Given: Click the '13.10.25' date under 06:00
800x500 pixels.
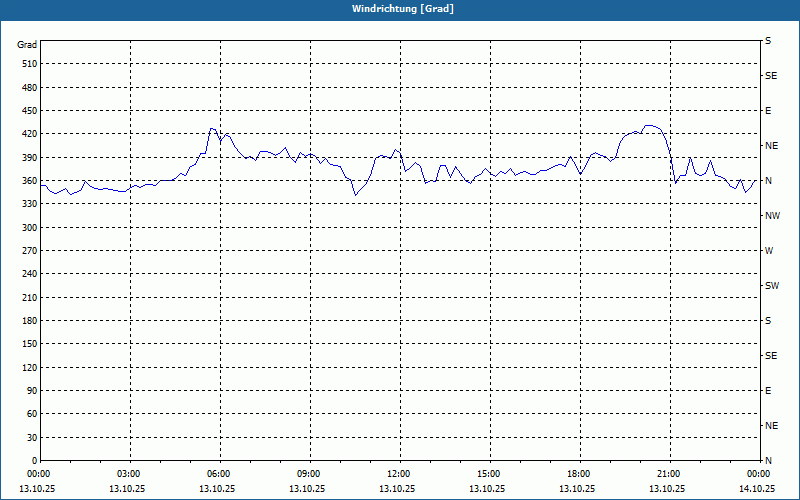Looking at the screenshot, I should [x=217, y=489].
